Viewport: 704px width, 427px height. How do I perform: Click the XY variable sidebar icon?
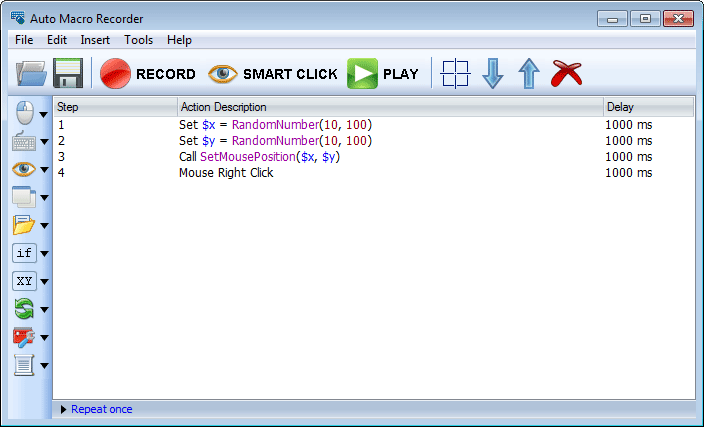pos(24,281)
